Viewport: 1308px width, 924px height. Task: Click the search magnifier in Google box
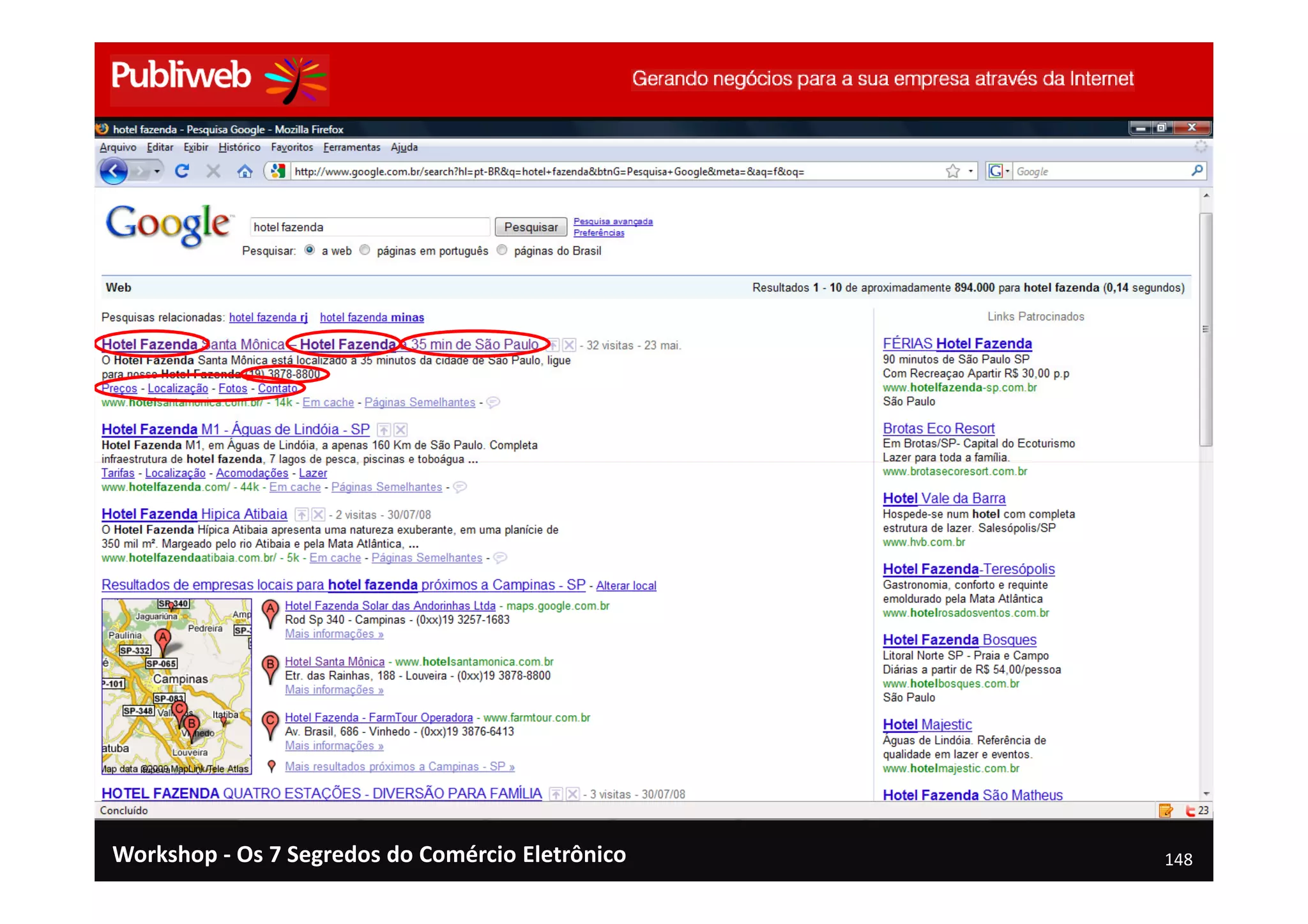click(x=1197, y=170)
